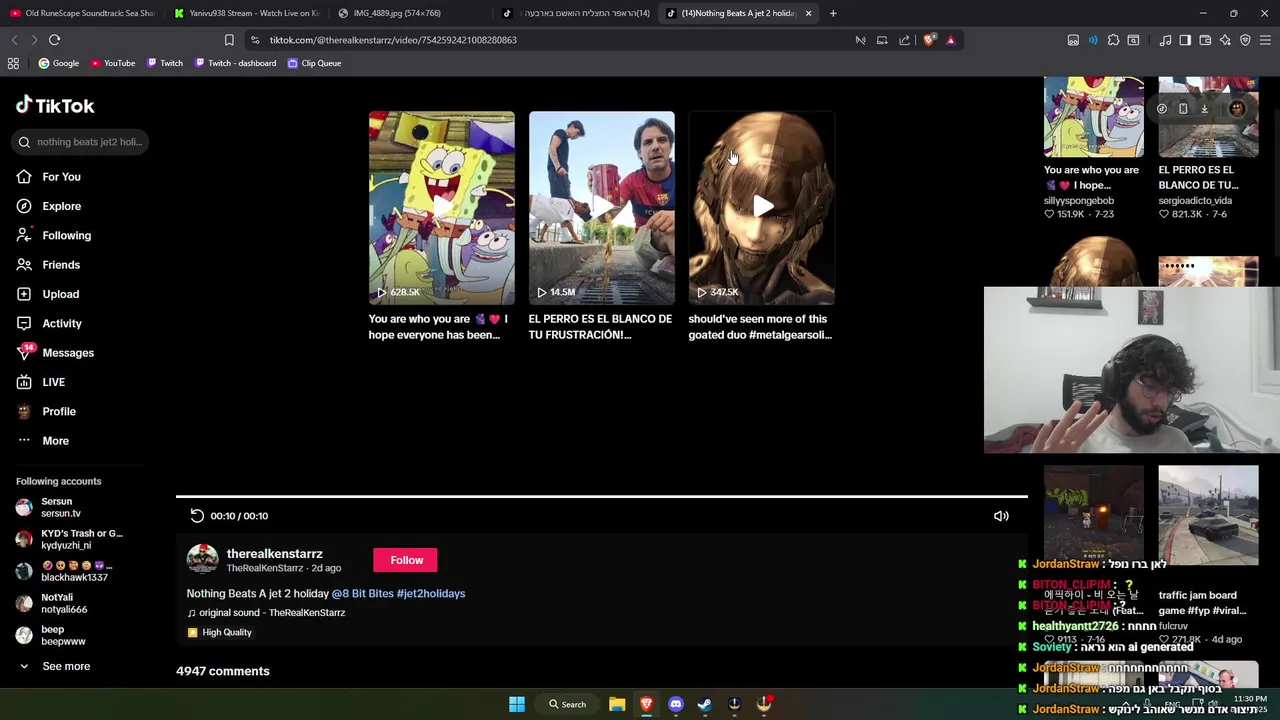Close the Nothing Beats A jet 2 tab

(x=808, y=13)
